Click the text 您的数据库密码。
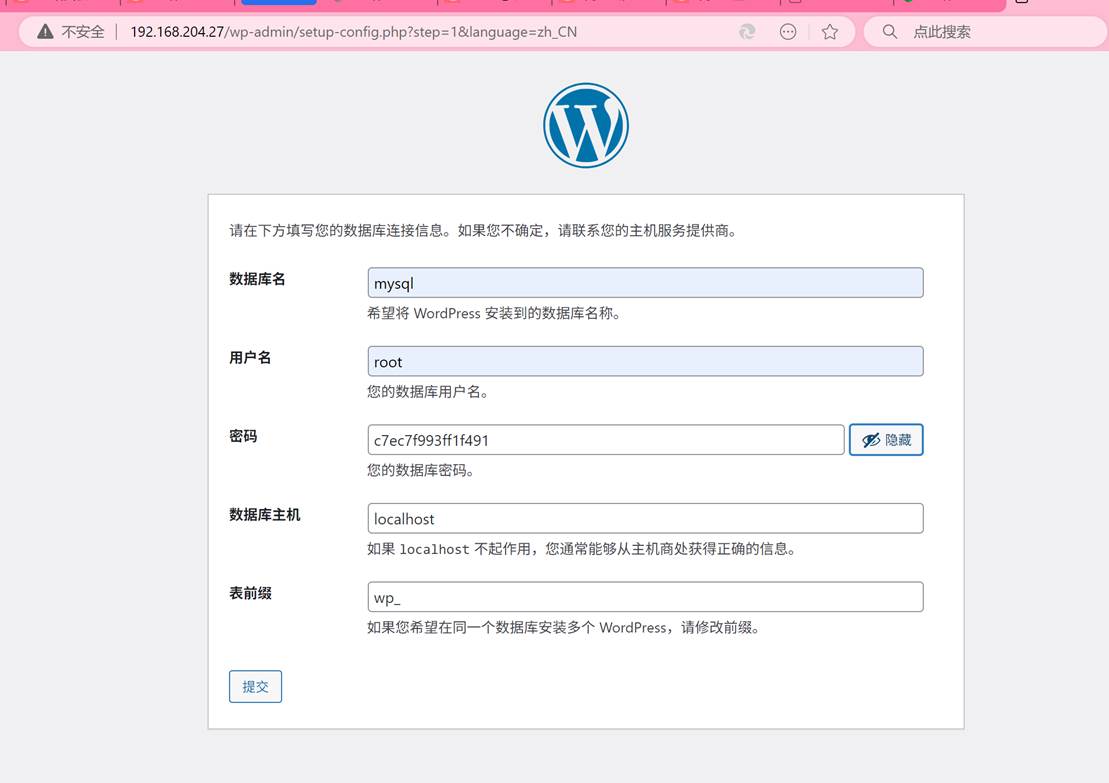The width and height of the screenshot is (1109, 783). coord(420,470)
